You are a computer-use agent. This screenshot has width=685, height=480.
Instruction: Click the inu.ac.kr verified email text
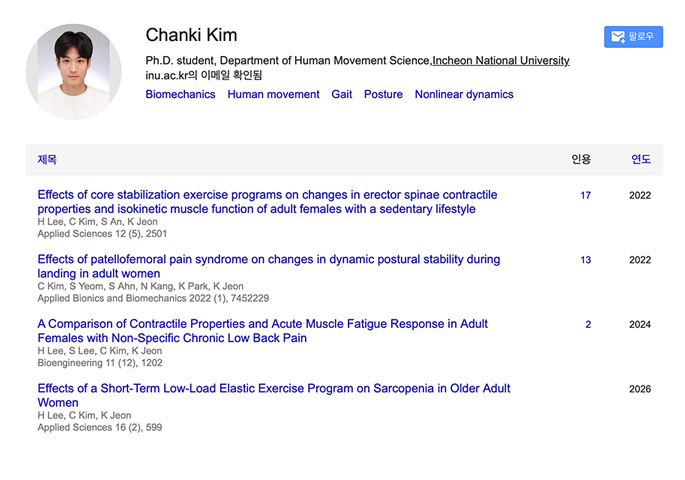click(x=209, y=76)
